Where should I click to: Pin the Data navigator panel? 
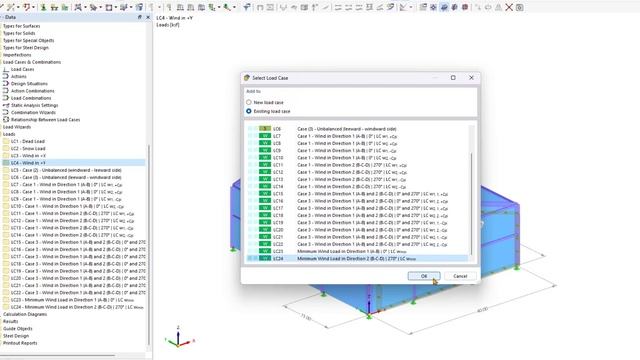140,17
